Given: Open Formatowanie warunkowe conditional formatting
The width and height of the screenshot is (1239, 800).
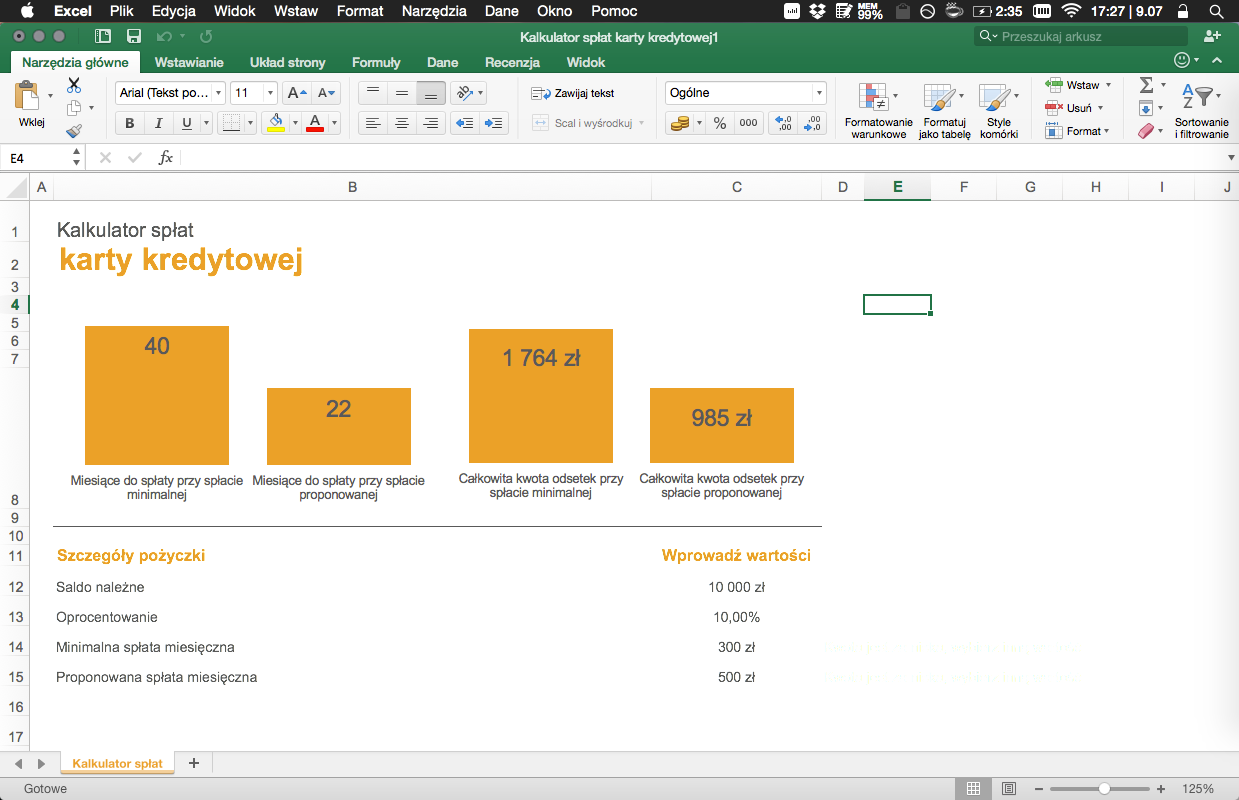Looking at the screenshot, I should 877,110.
